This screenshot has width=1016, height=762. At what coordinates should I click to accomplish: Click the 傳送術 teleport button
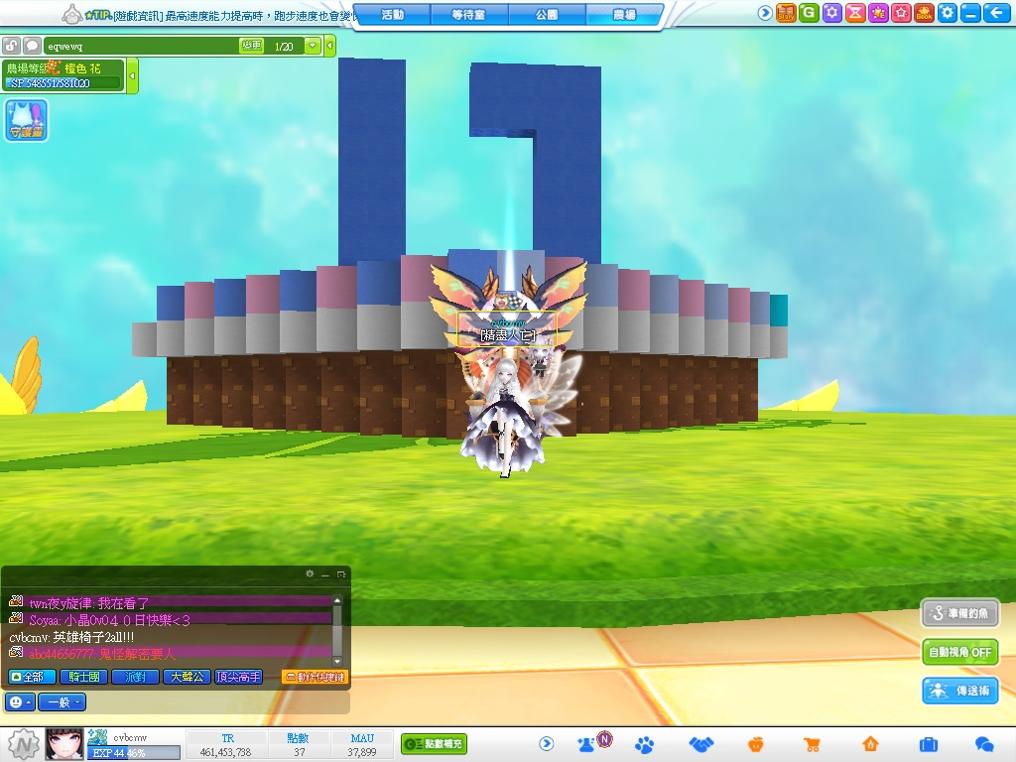pos(960,690)
